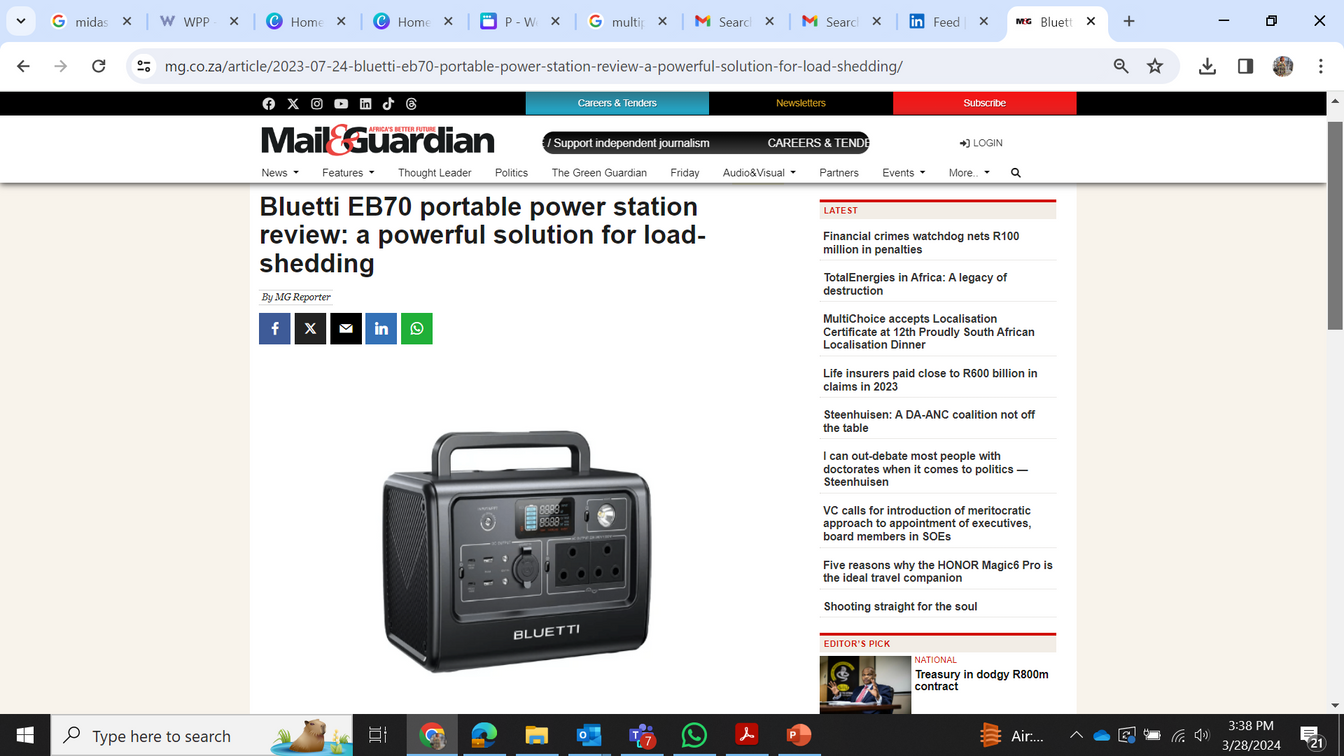Switch to the LinkedIn Feed tab

[x=947, y=21]
